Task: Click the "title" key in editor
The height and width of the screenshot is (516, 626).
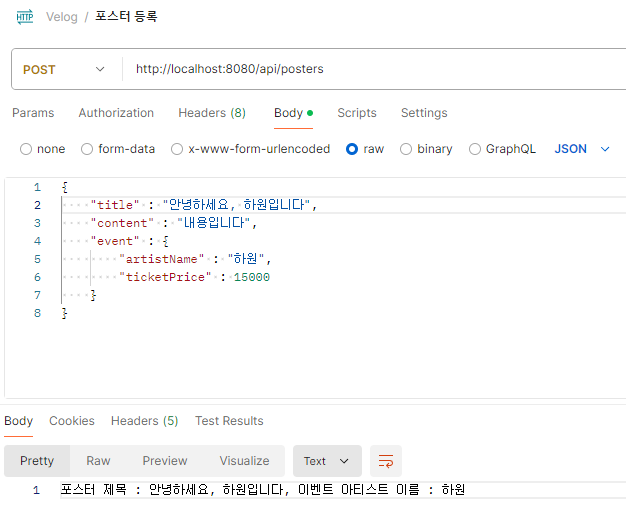Action: point(115,205)
